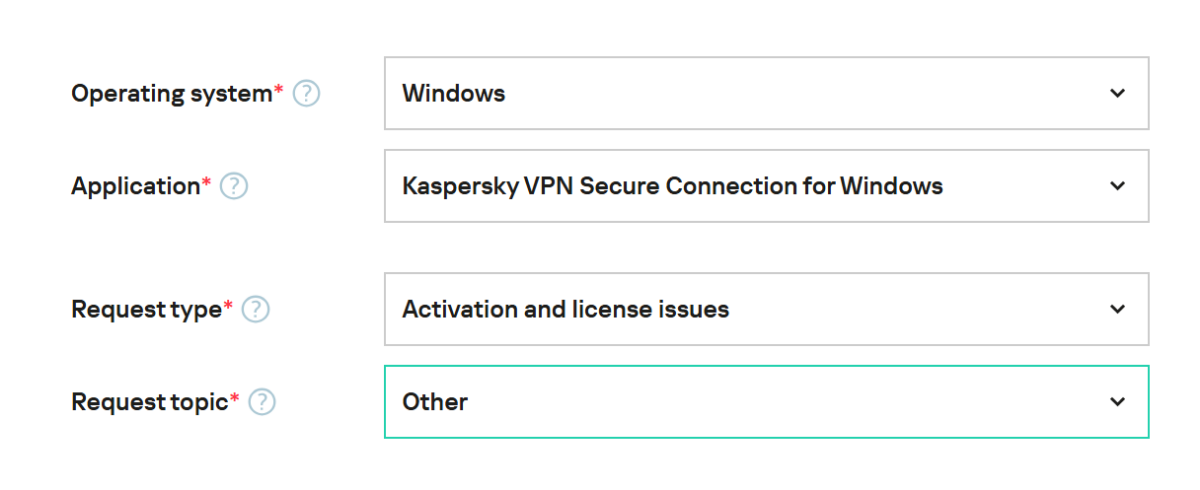Viewport: 1200px width, 490px height.
Task: Click the question mark beside Request type
Action: [256, 310]
